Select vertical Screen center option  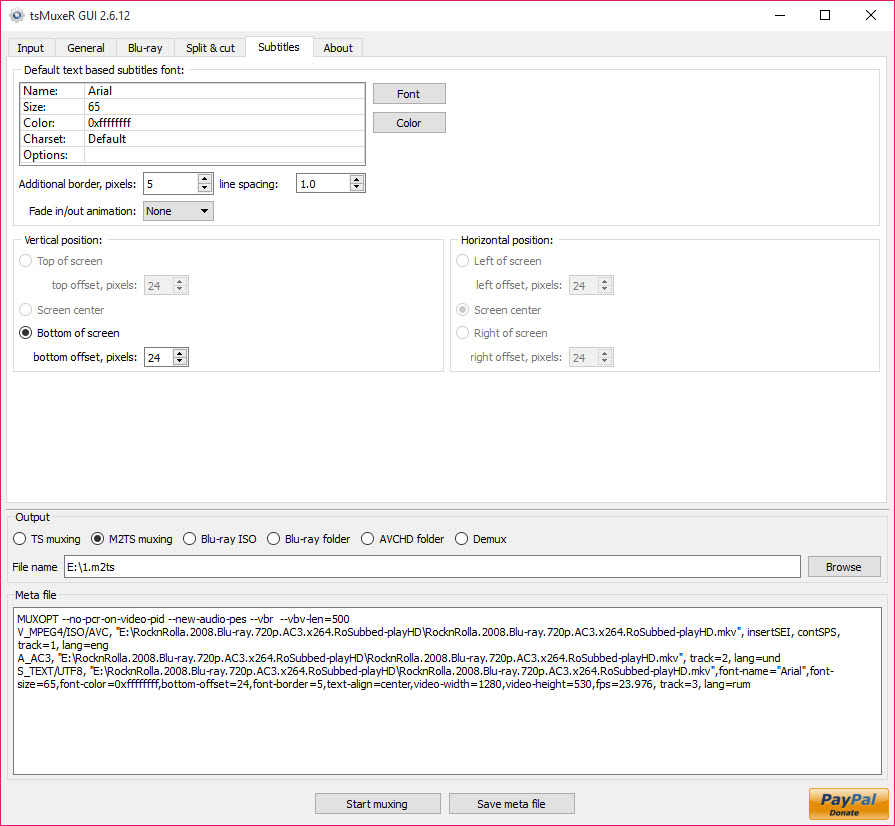click(62, 310)
